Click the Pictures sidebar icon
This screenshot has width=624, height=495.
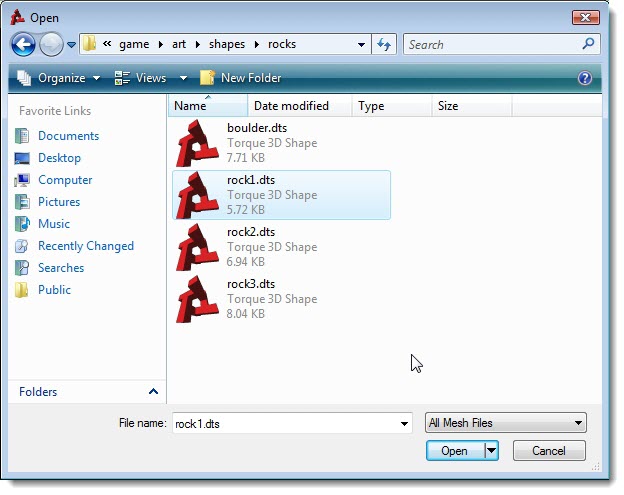22,202
